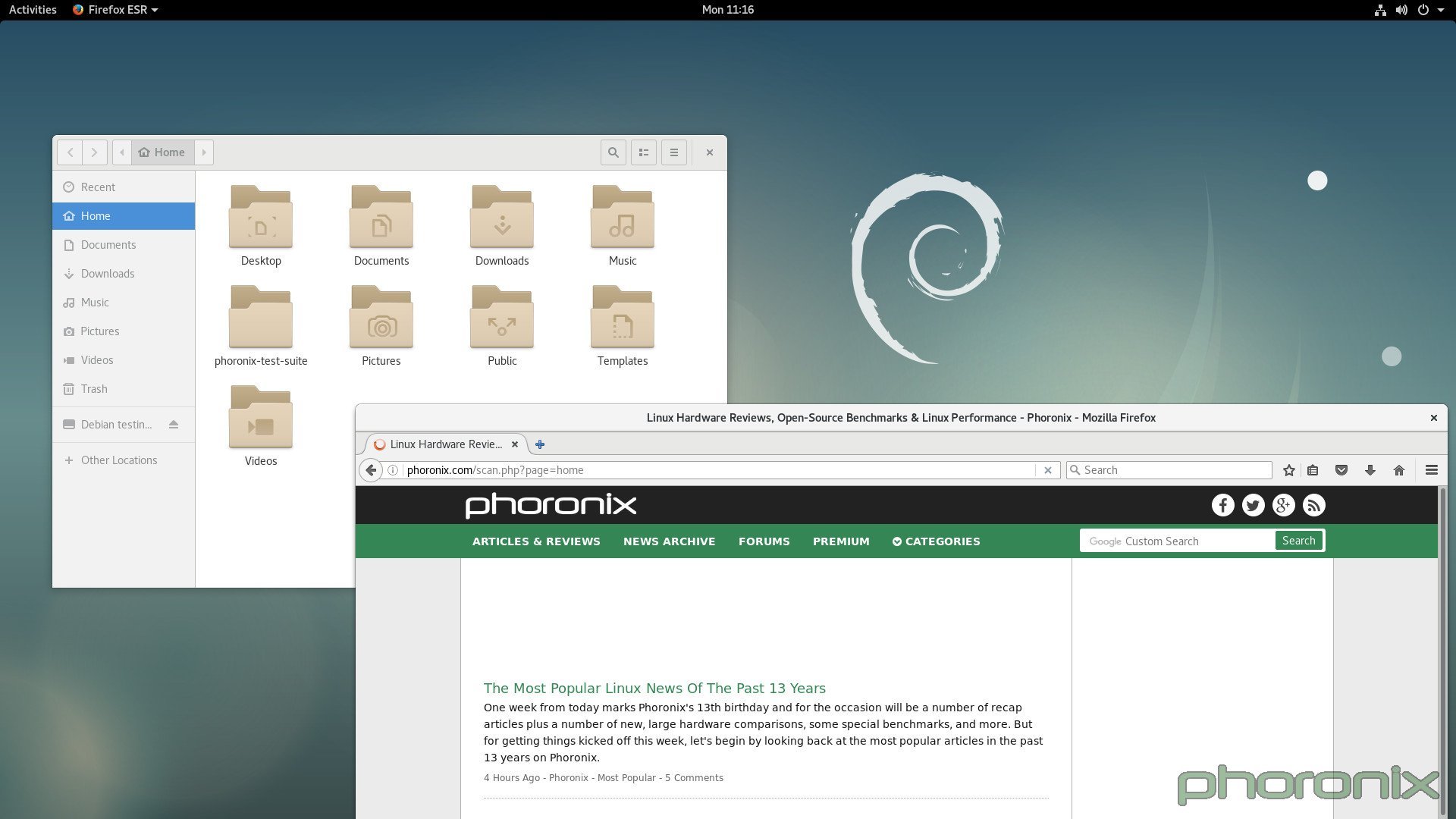Click the Phoronix Twitter icon
The width and height of the screenshot is (1456, 819).
click(1252, 505)
